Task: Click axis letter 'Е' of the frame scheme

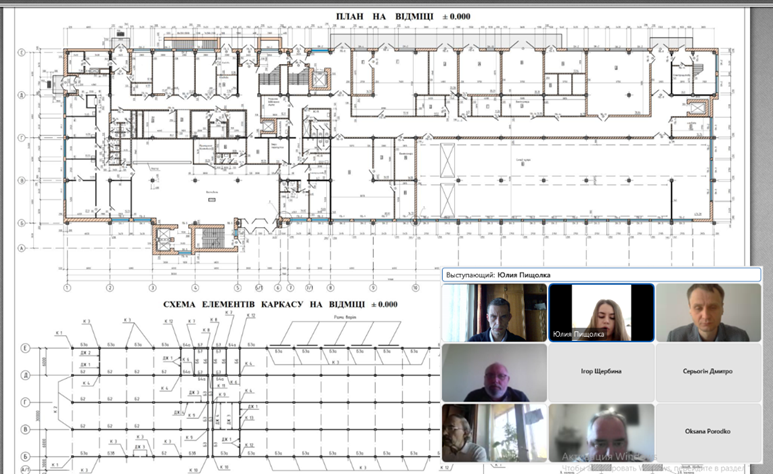Action: point(25,348)
